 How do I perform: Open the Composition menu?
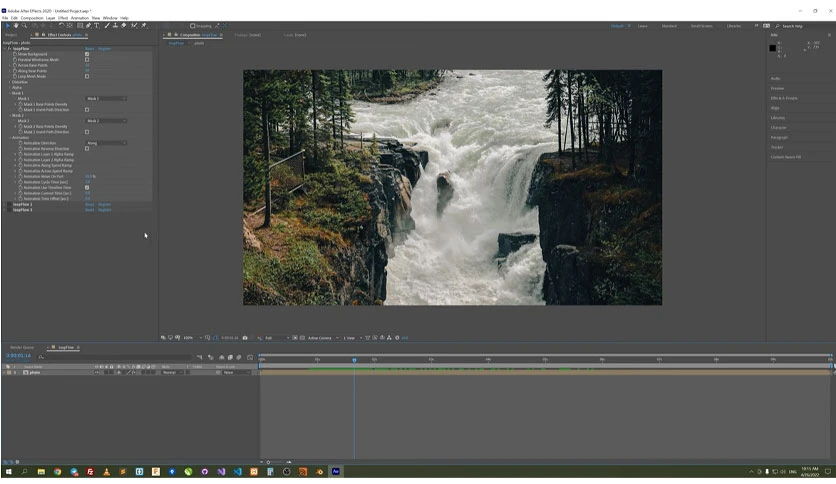(x=32, y=18)
